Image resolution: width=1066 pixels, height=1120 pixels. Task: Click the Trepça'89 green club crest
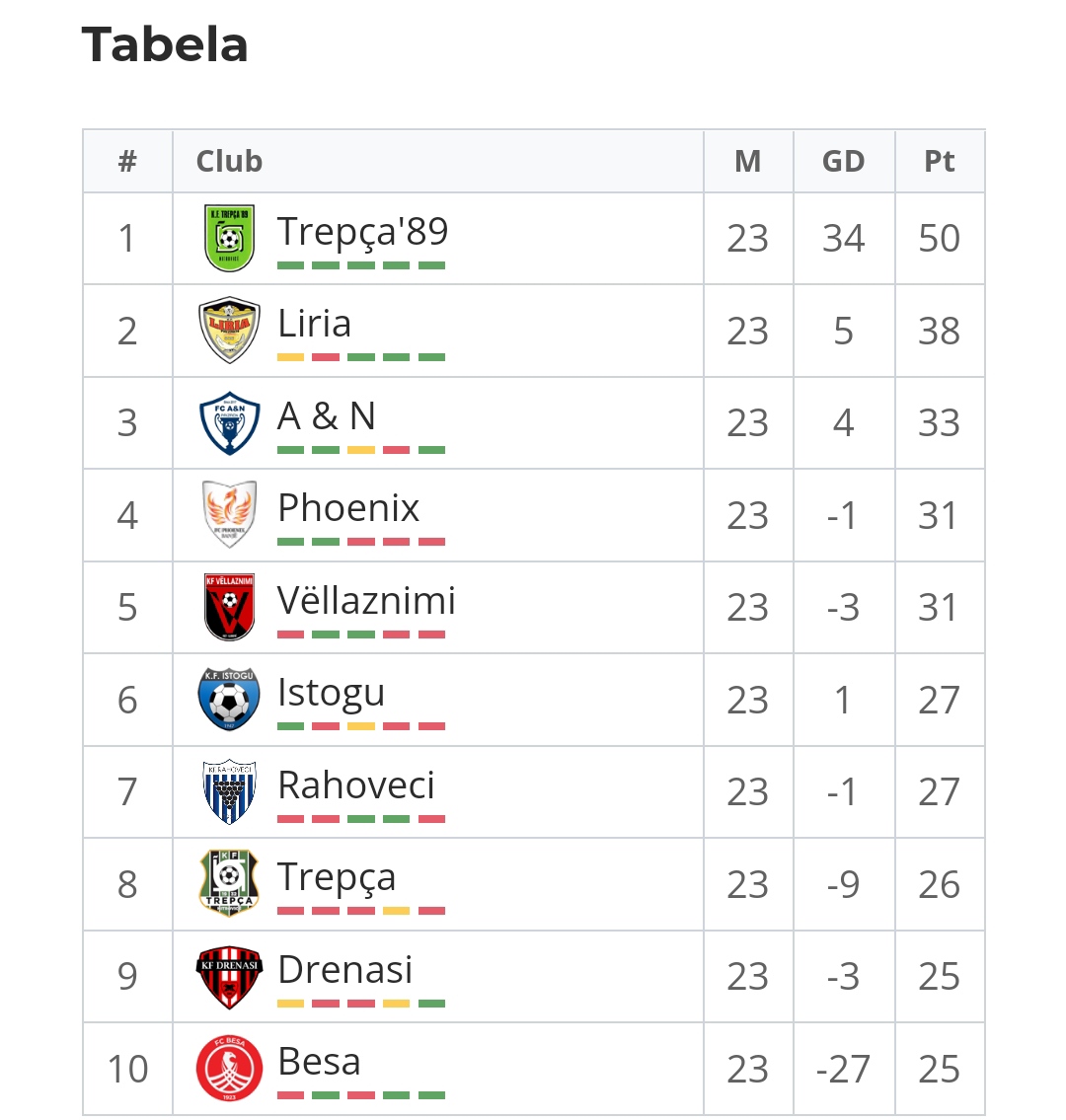click(229, 238)
